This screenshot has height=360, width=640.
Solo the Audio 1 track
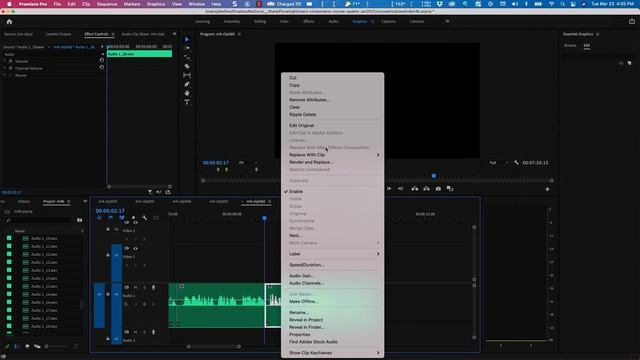(144, 287)
